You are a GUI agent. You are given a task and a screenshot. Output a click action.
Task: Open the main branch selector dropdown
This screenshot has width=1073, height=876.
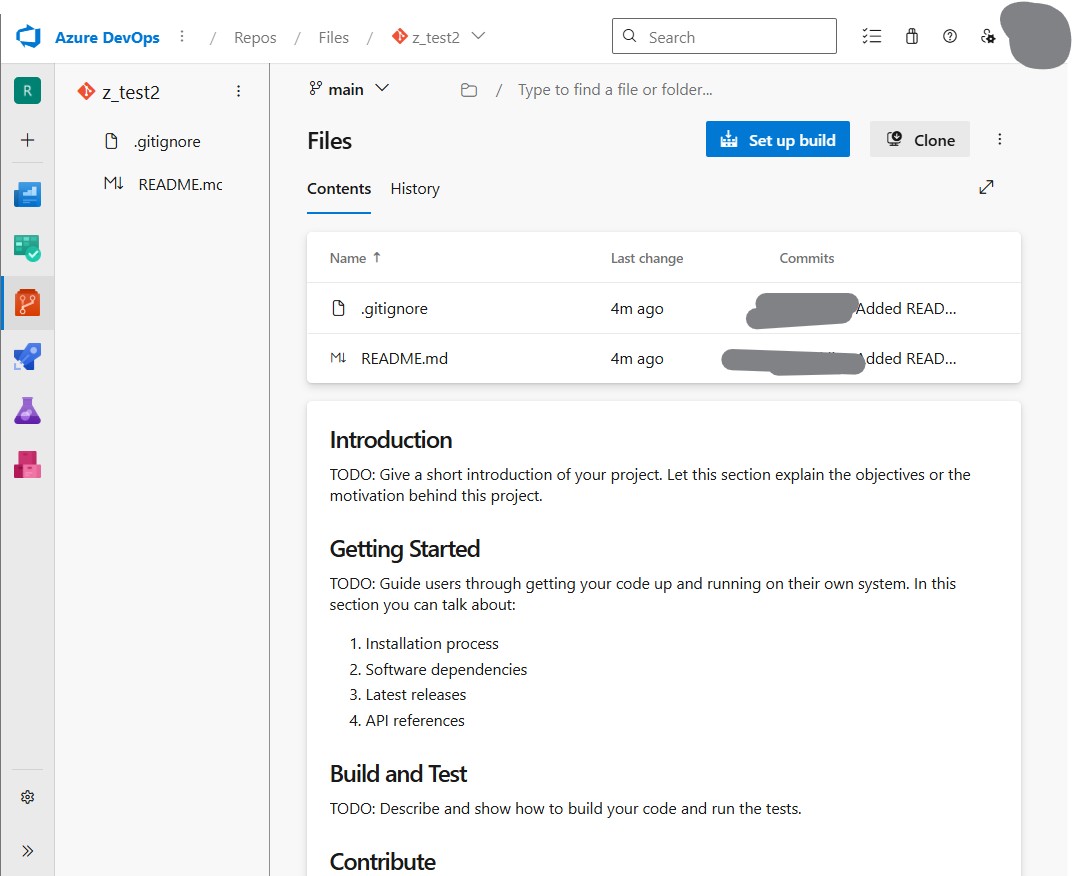point(349,89)
